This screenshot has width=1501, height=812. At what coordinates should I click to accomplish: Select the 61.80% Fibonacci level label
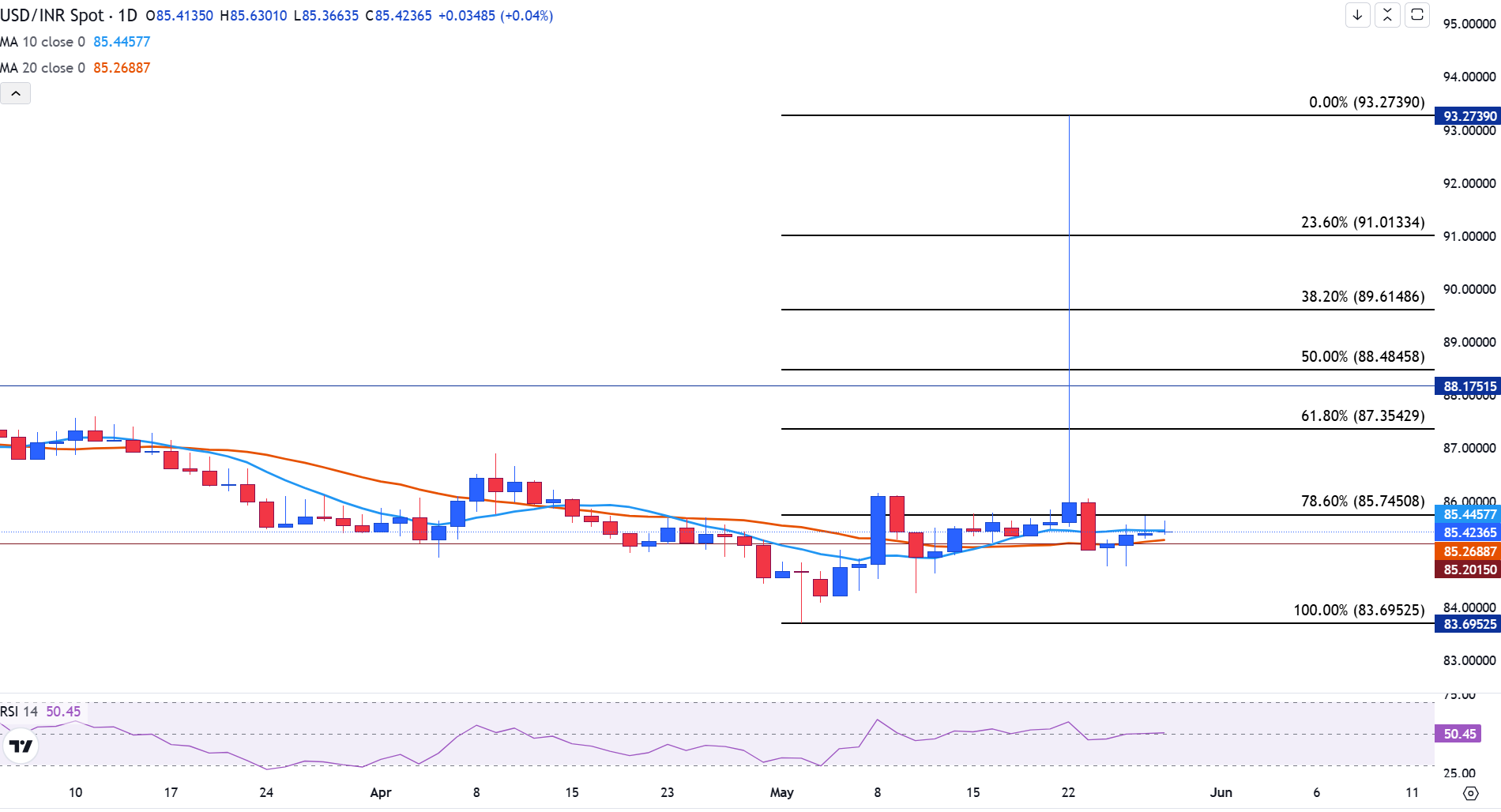1363,415
